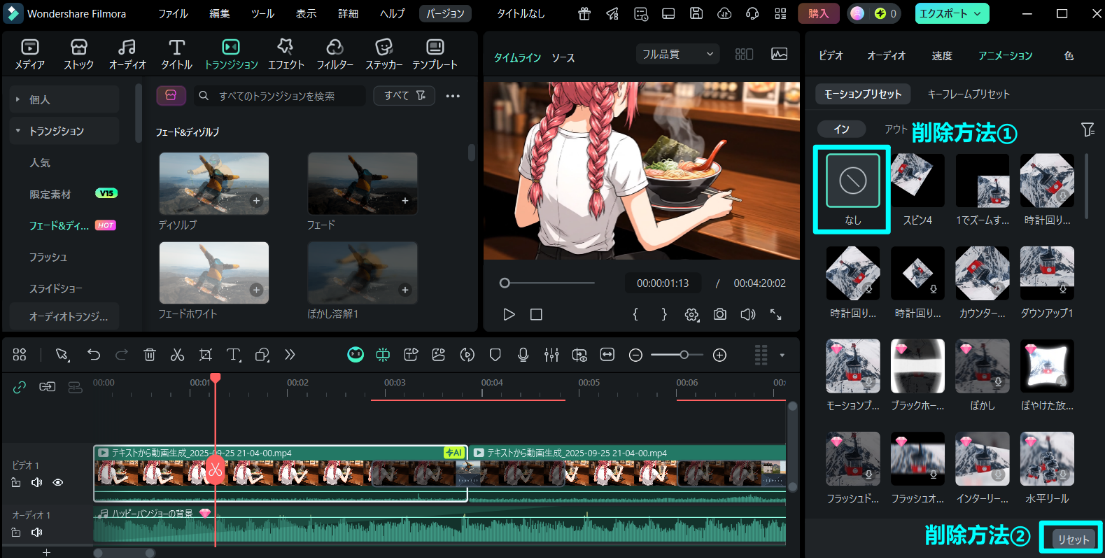Click the save floppy disk icon
1105x558 pixels.
[x=696, y=13]
